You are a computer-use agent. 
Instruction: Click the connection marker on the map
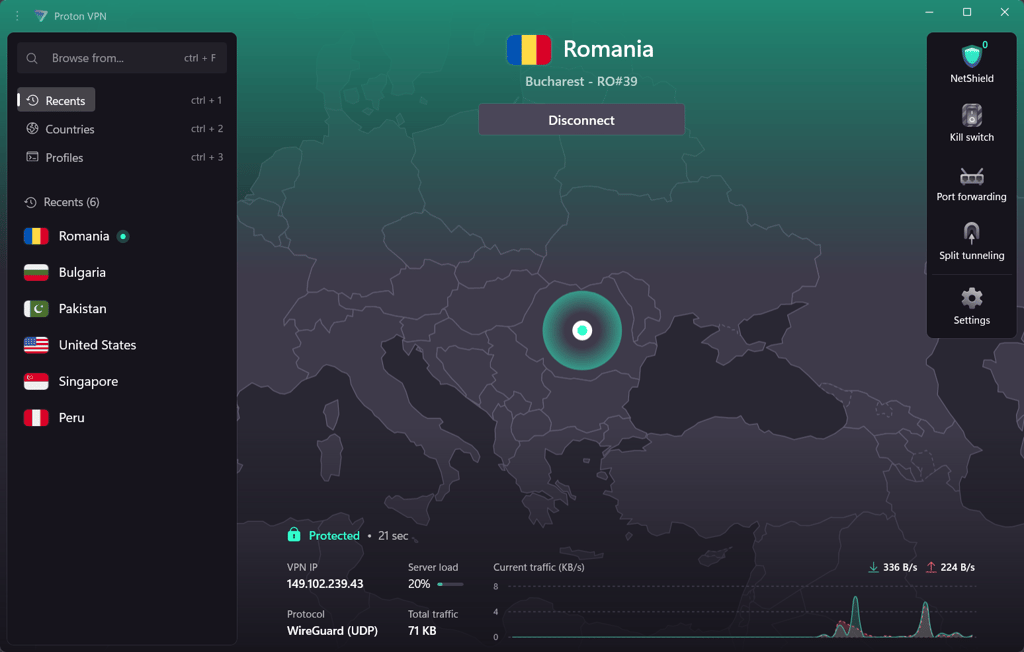coord(582,331)
